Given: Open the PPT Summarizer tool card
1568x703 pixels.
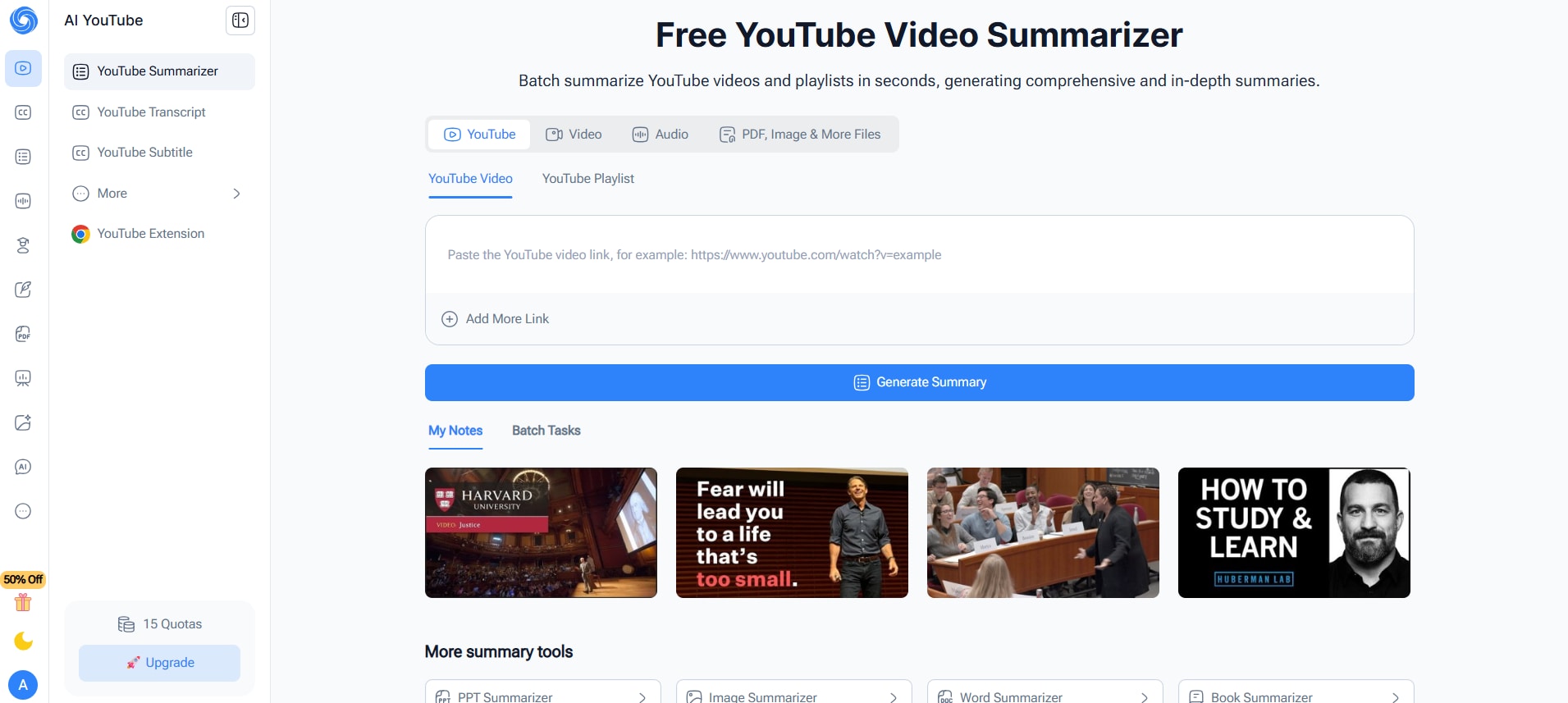Looking at the screenshot, I should [543, 692].
